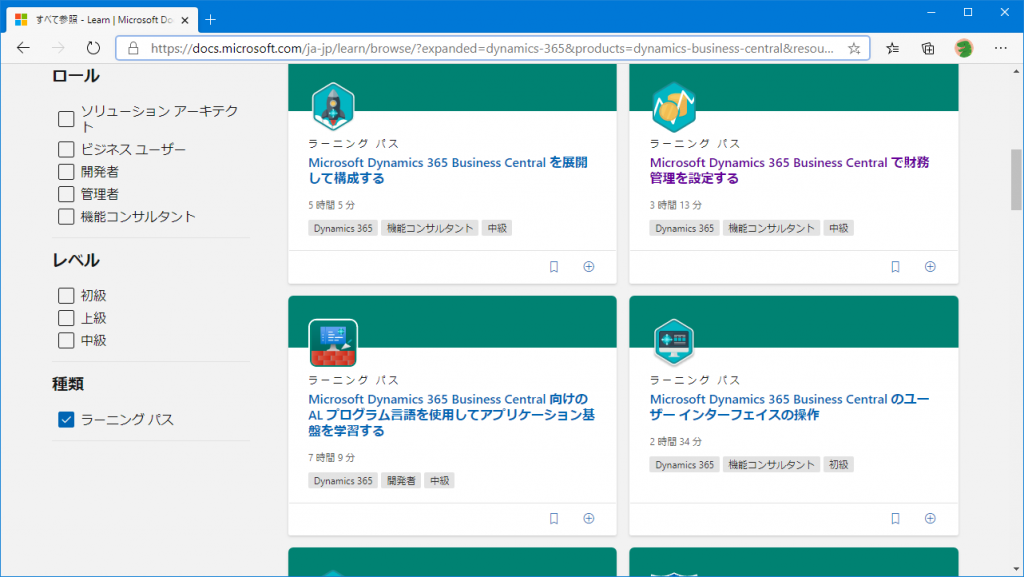Screen dimensions: 1024x577
Task: Check the 開発者 role checkbox
Action: point(66,172)
